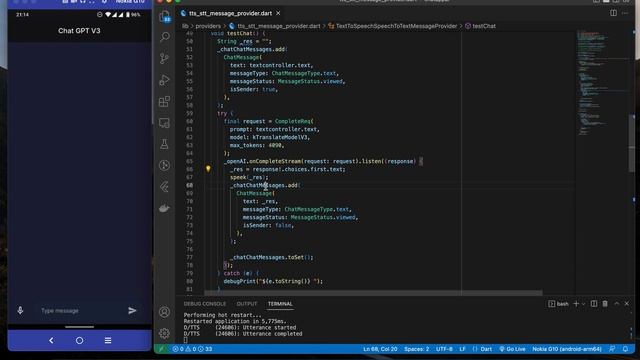Open the Source Control view
The height and width of the screenshot is (360, 640).
coord(164,58)
